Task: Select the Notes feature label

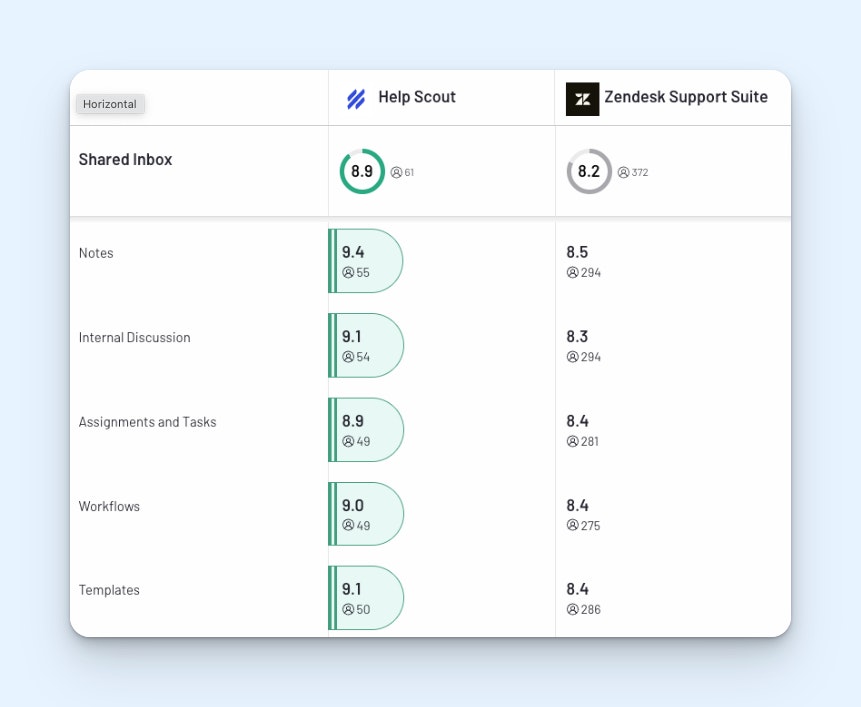Action: (96, 253)
